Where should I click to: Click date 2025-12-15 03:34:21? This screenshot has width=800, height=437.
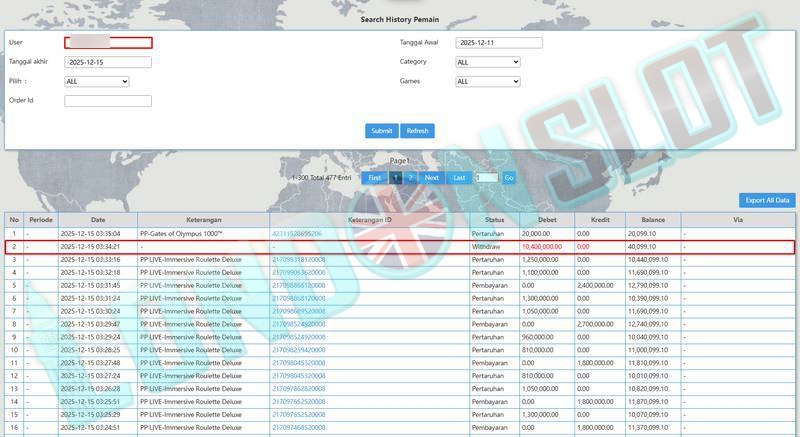click(90, 247)
